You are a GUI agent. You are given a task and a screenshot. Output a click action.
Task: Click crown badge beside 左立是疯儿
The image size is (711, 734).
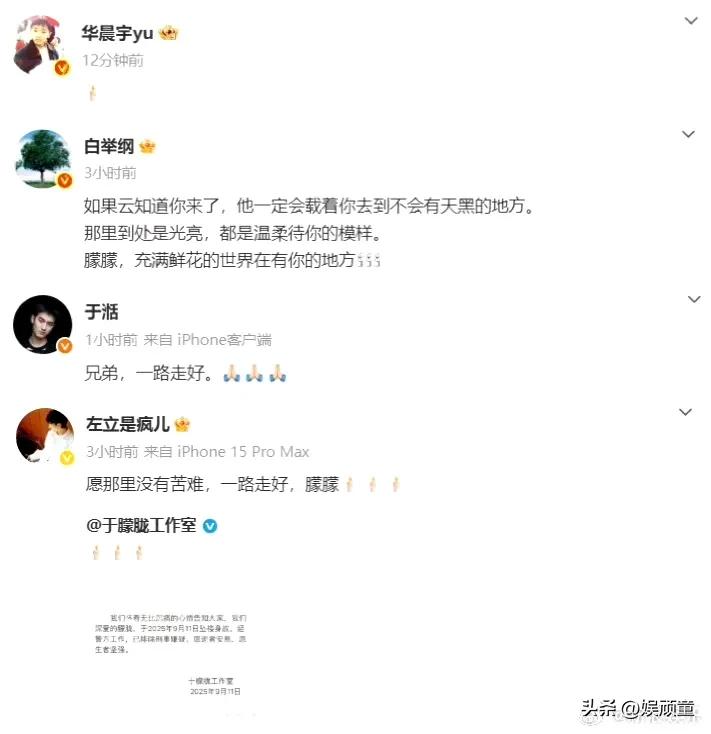(182, 425)
